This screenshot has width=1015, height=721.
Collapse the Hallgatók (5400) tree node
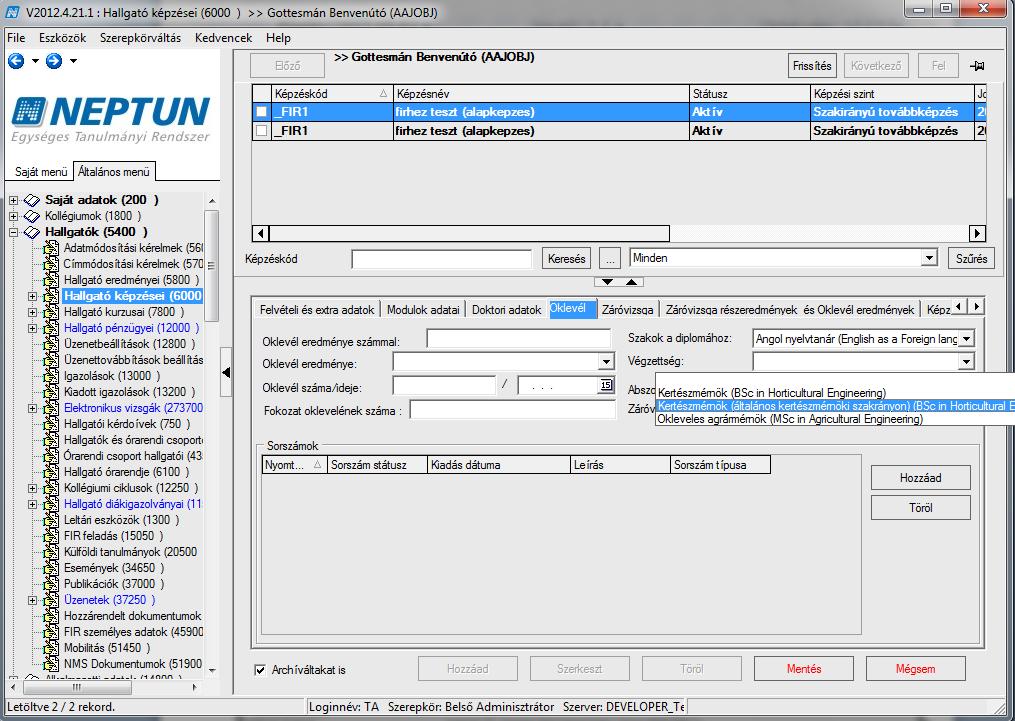click(x=14, y=232)
